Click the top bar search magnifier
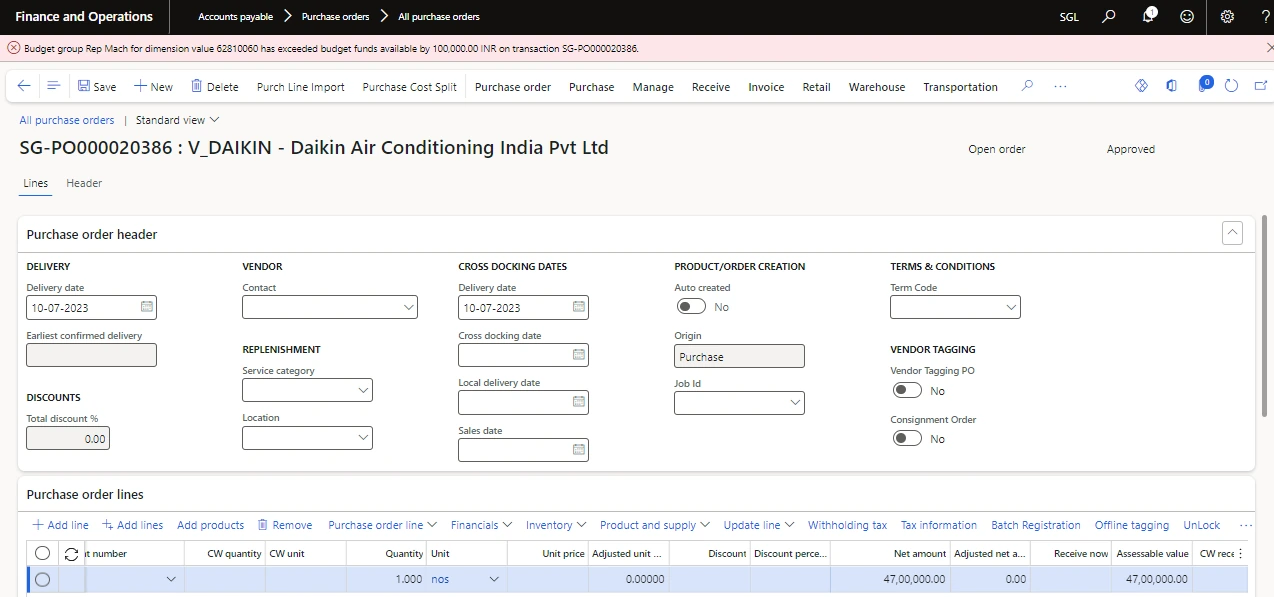The height and width of the screenshot is (597, 1274). [1108, 17]
